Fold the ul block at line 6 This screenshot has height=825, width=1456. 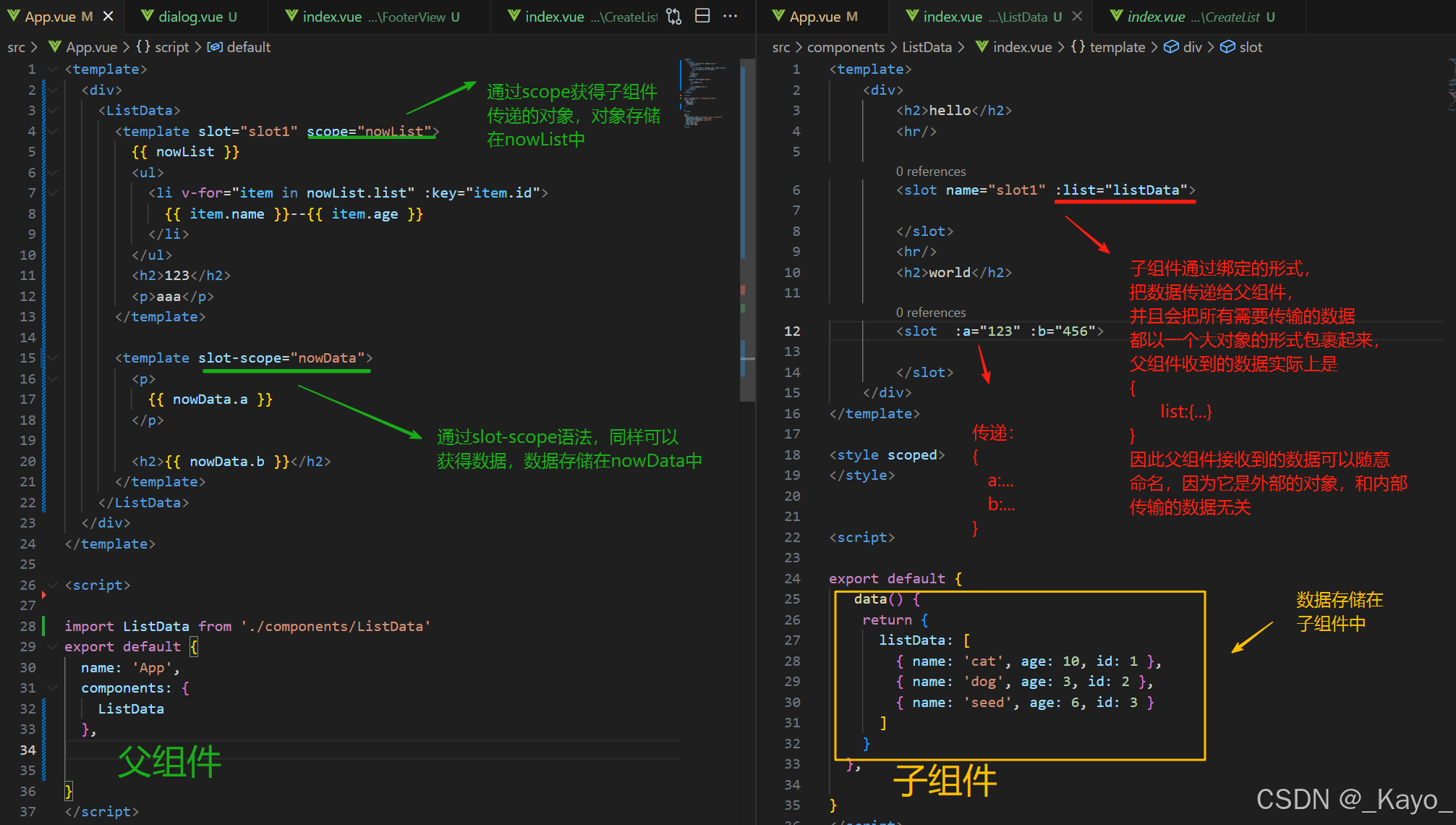(x=53, y=173)
